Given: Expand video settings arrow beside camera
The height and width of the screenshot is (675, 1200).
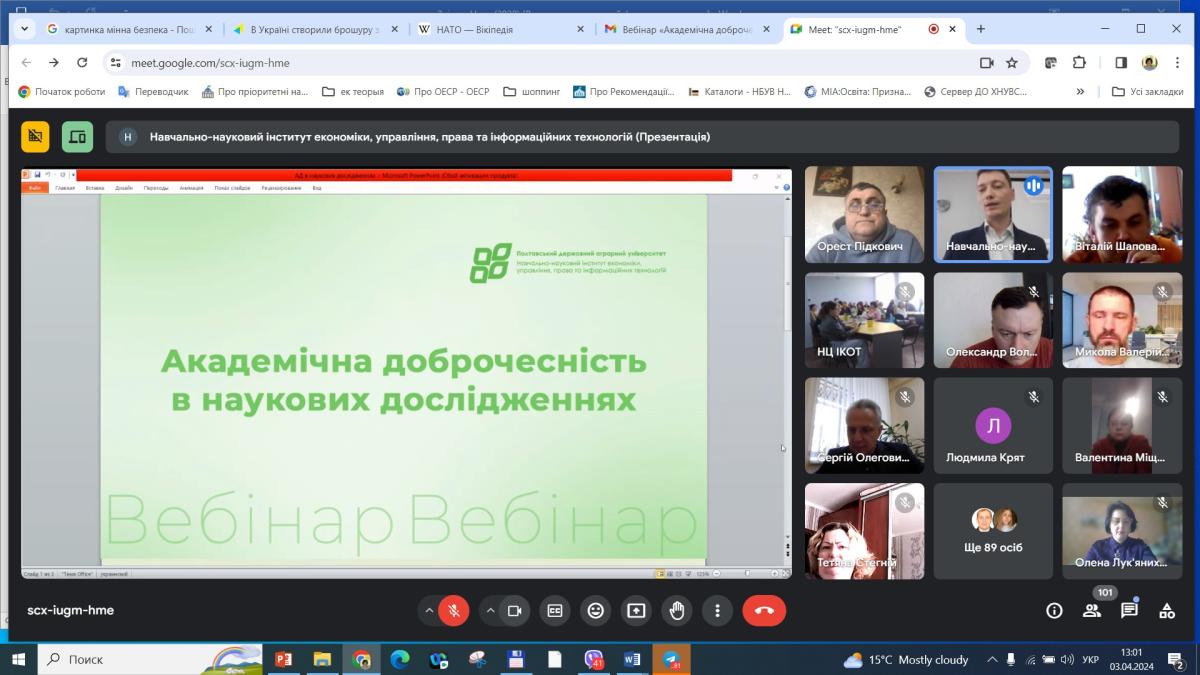Looking at the screenshot, I should (x=489, y=611).
